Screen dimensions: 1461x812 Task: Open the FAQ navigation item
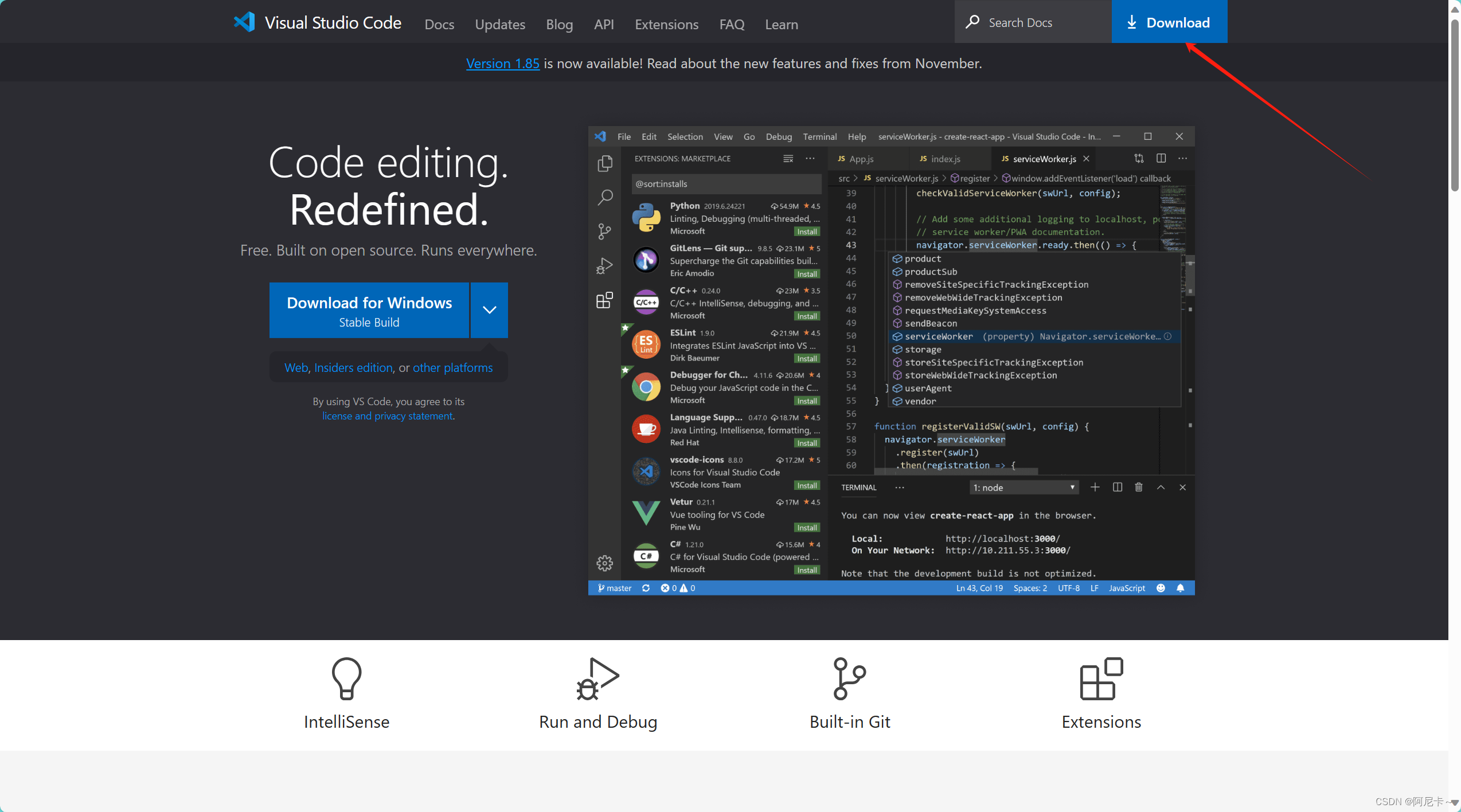tap(732, 24)
